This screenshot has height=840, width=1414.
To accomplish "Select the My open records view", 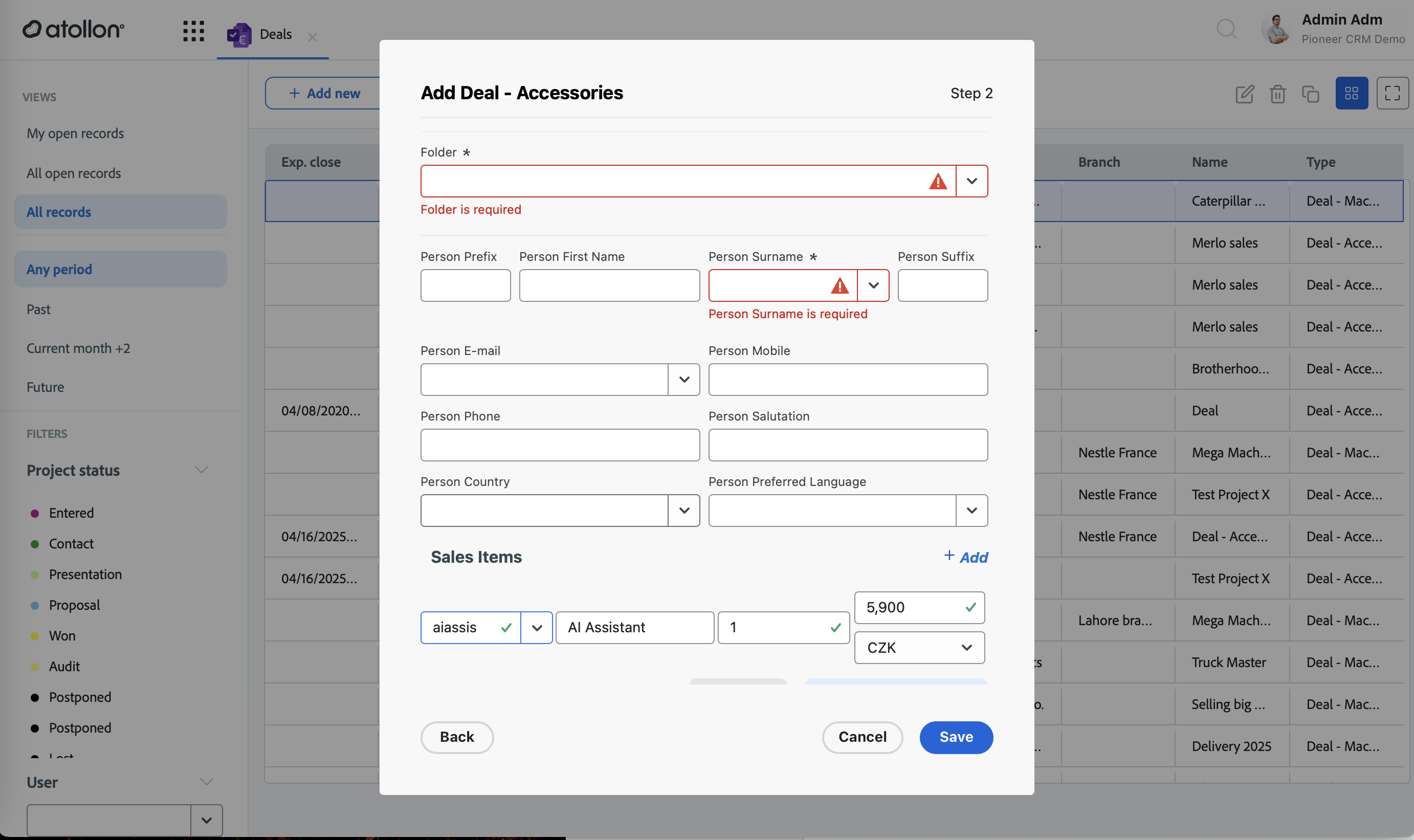I will point(75,134).
